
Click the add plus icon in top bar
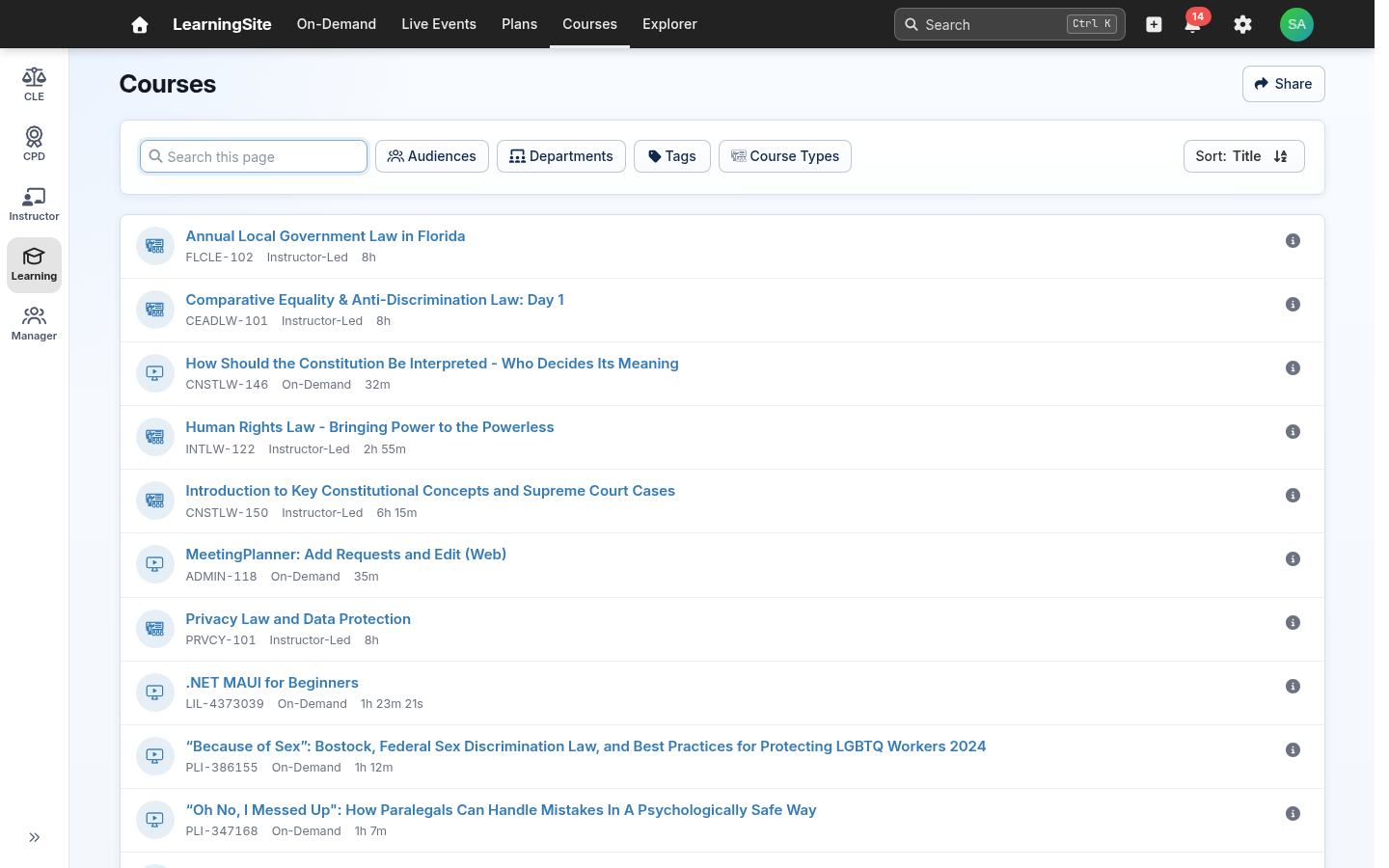tap(1154, 24)
